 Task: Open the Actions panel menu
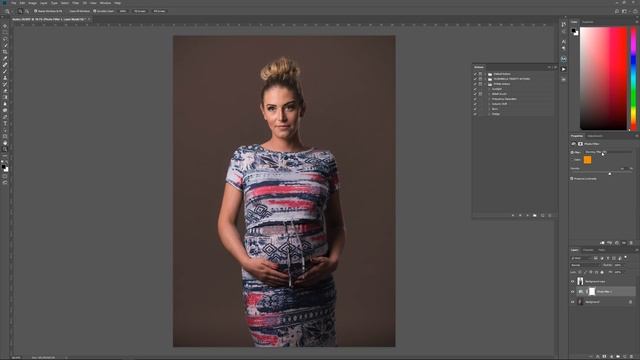(556, 67)
